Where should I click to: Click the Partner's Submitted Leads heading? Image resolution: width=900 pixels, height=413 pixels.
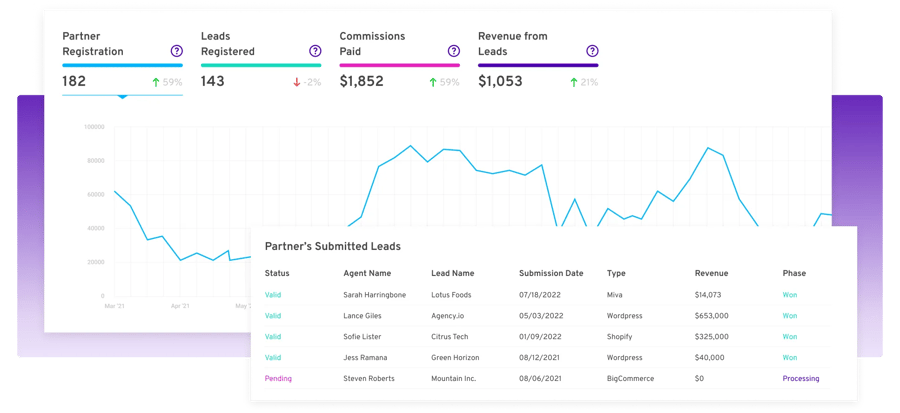333,246
